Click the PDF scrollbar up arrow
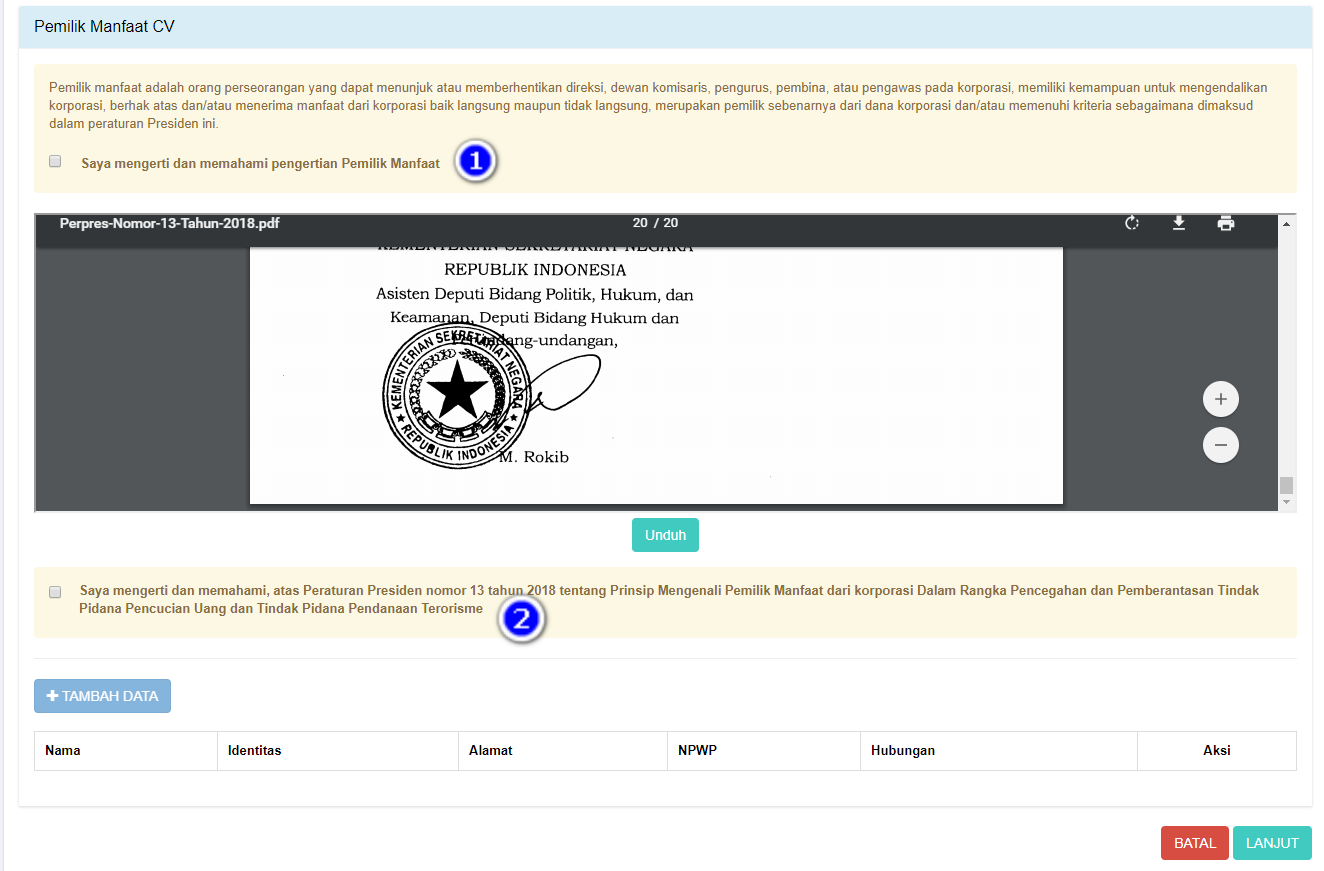 1287,223
